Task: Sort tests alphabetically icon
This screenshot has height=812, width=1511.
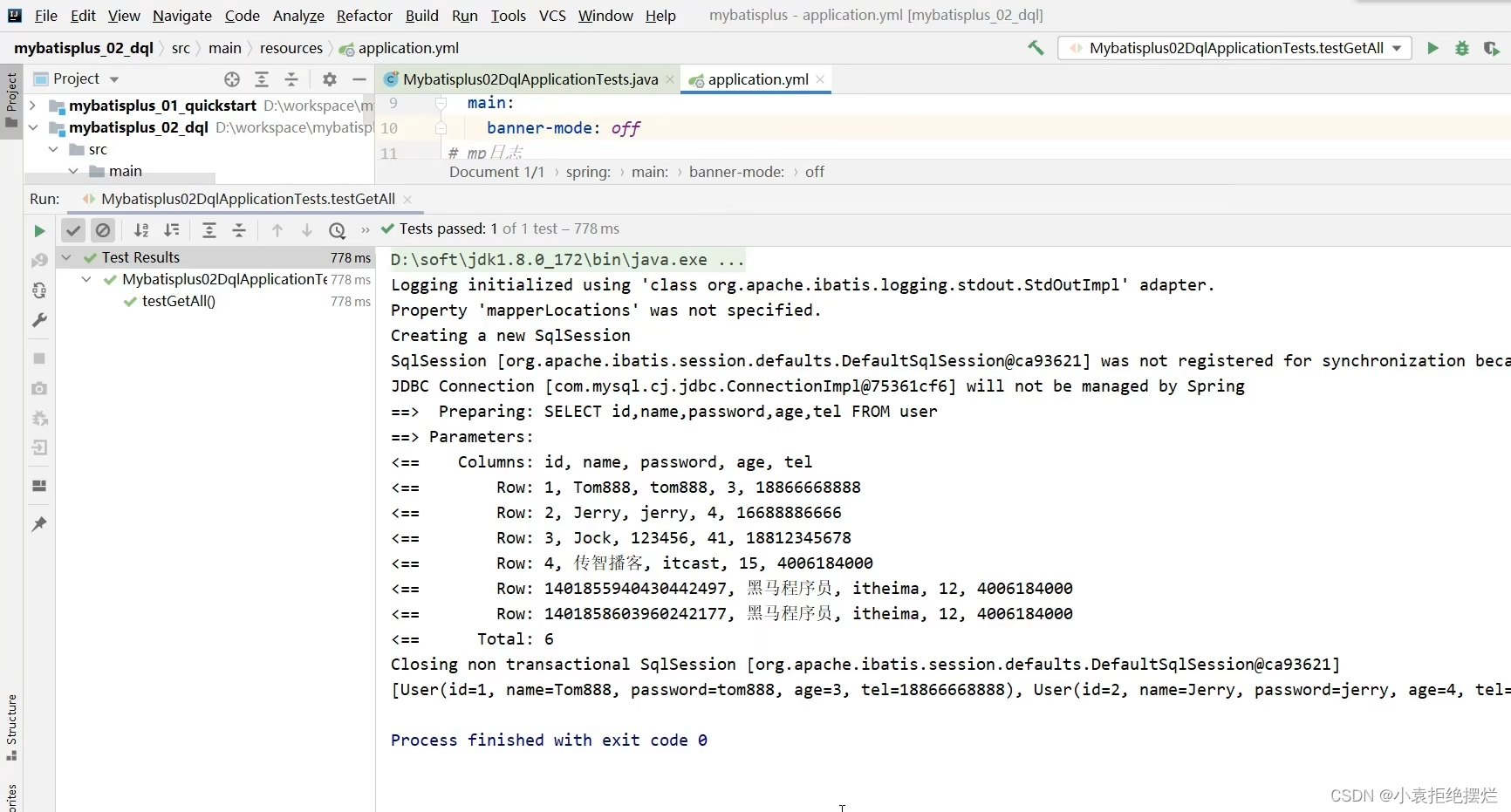Action: pos(141,230)
